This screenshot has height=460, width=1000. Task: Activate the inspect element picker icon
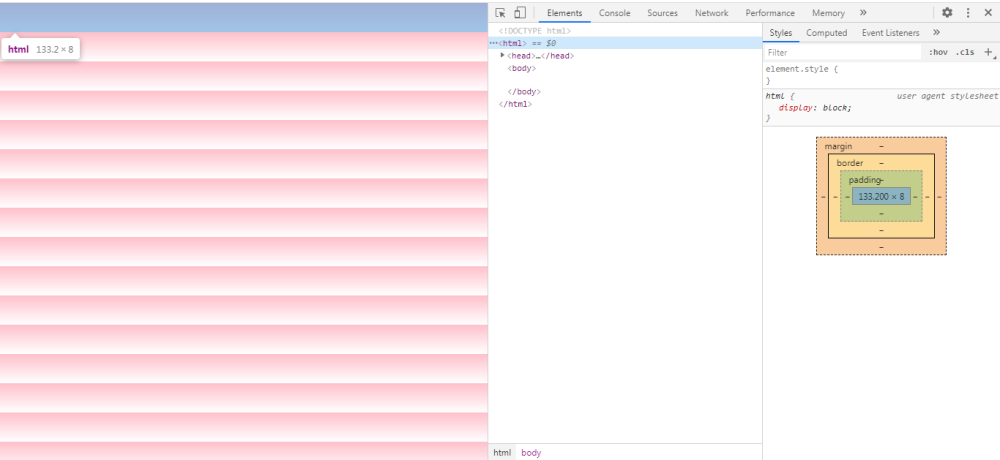(501, 13)
